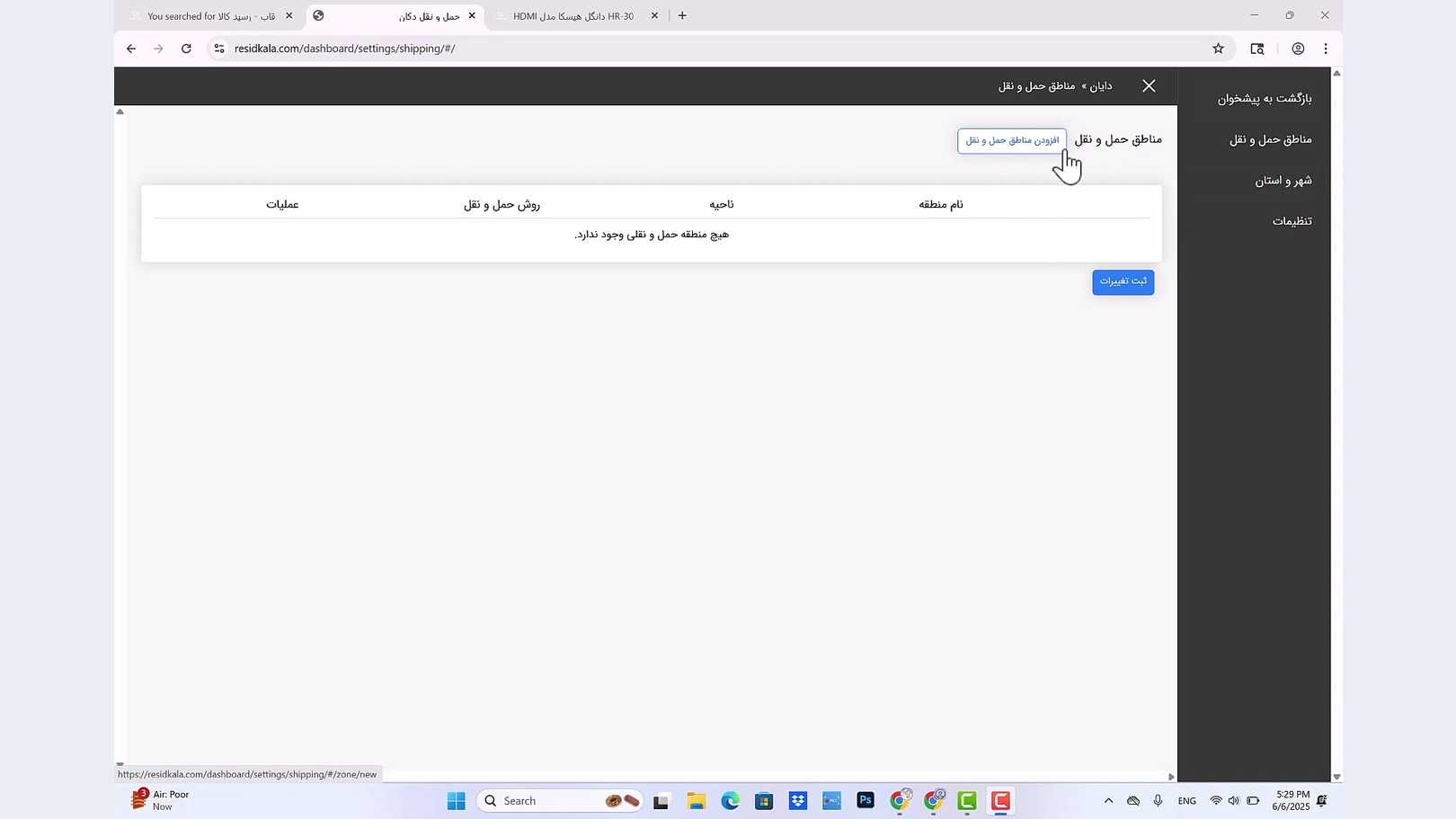This screenshot has width=1456, height=819.
Task: Open Dropbox from the taskbar
Action: (x=798, y=801)
